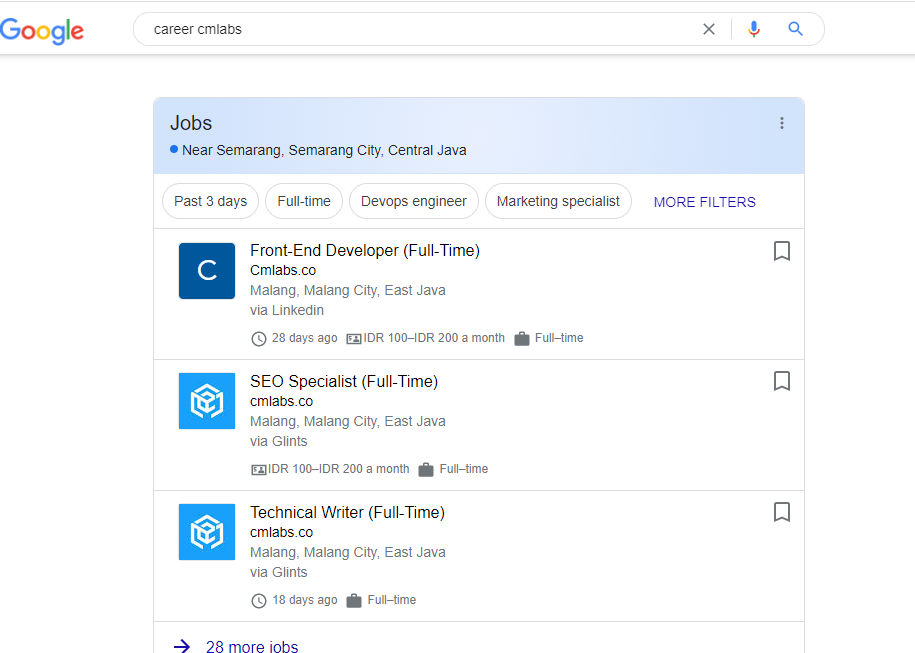Start voice search with the microphone icon
The height and width of the screenshot is (653, 915).
pos(753,29)
